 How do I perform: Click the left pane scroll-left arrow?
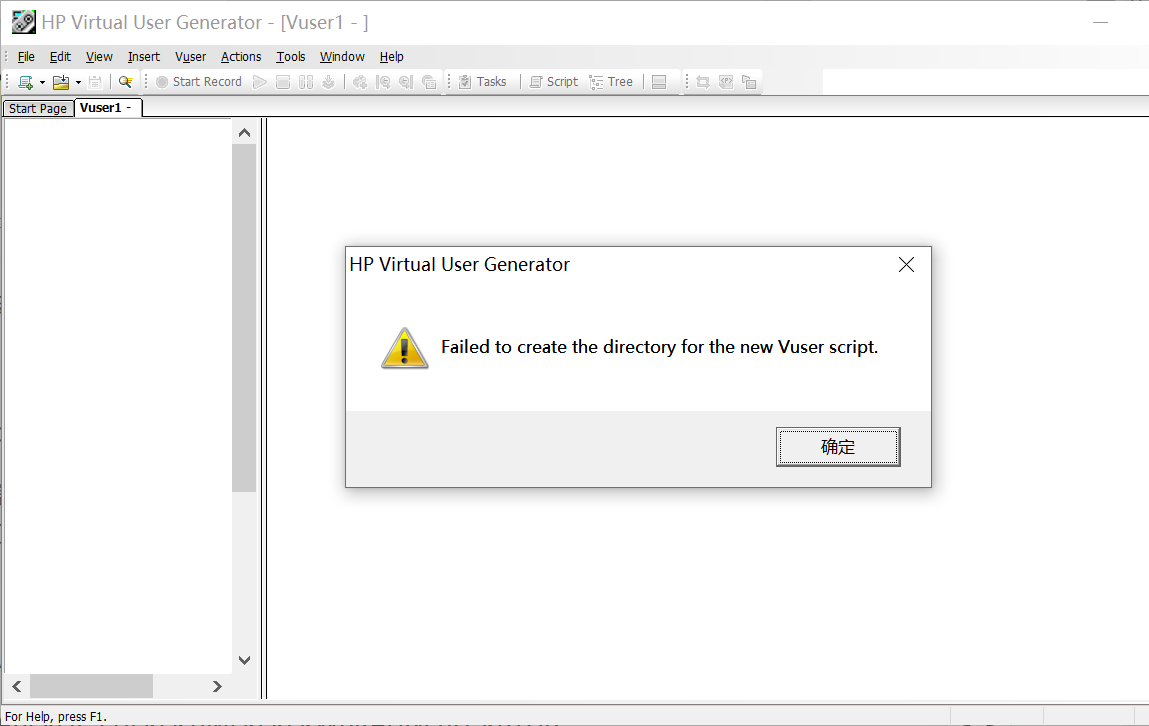click(x=17, y=686)
